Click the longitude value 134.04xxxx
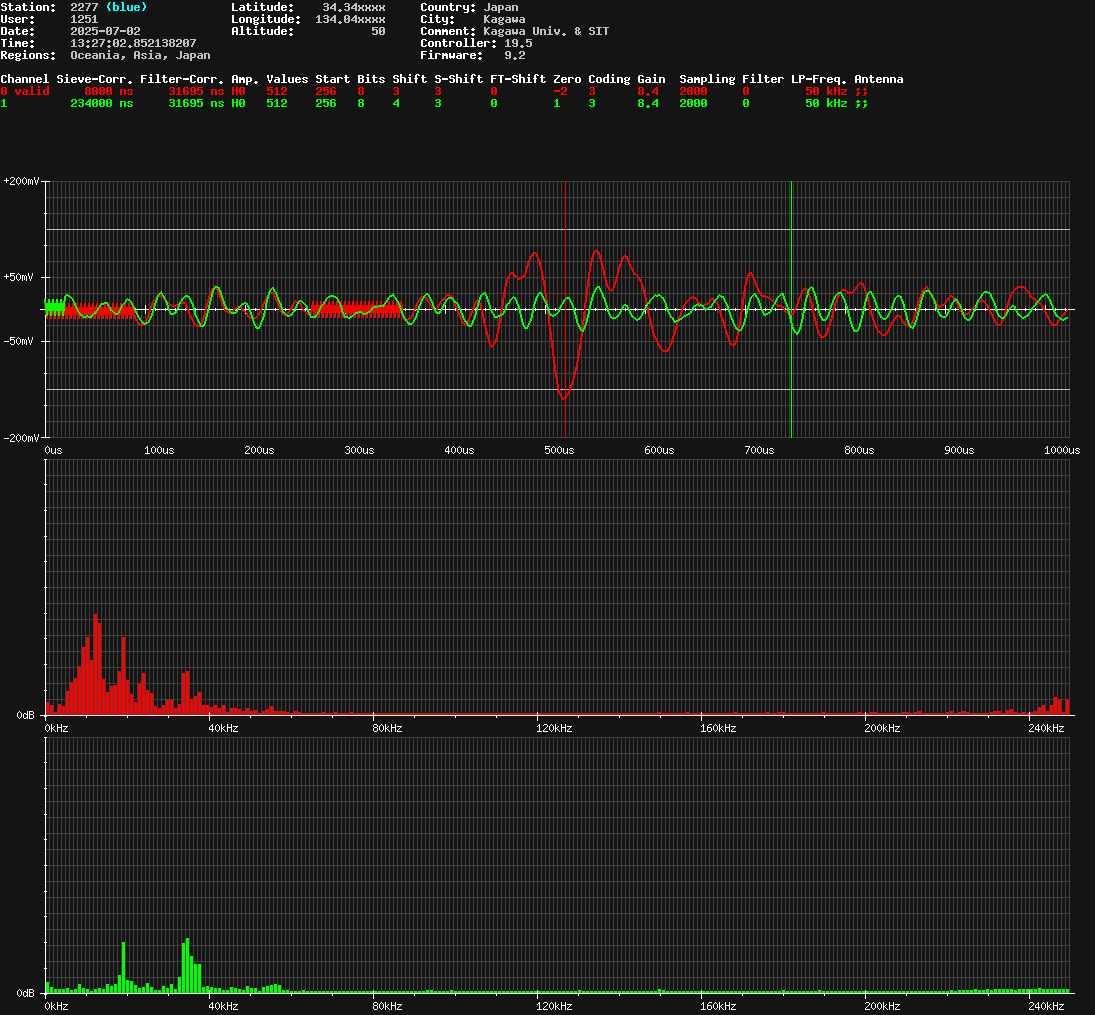1095x1015 pixels. pyautogui.click(x=350, y=19)
